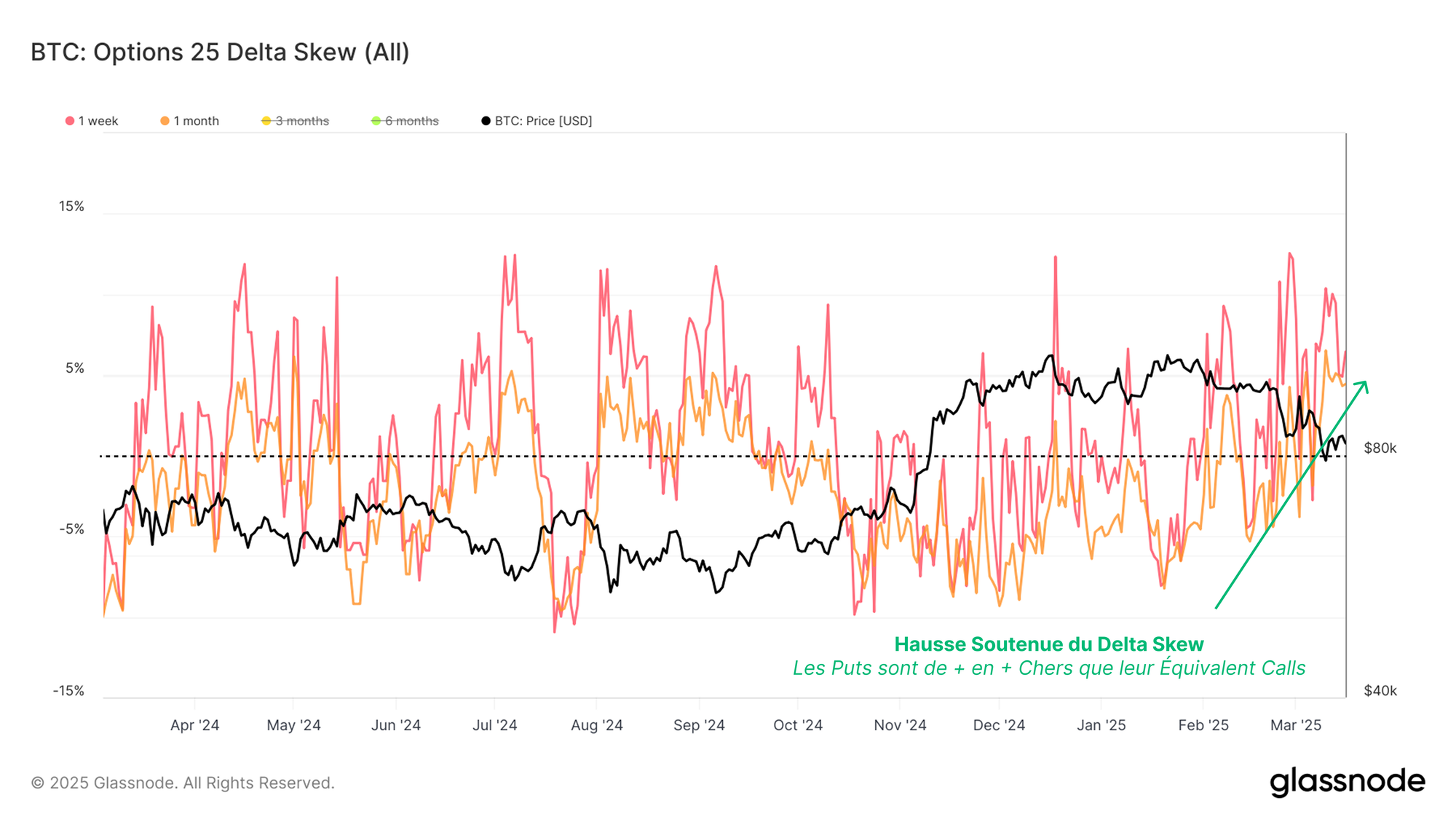The width and height of the screenshot is (1456, 819).
Task: Click the chart title BTC Options 25 Delta Skew
Action: (x=220, y=52)
